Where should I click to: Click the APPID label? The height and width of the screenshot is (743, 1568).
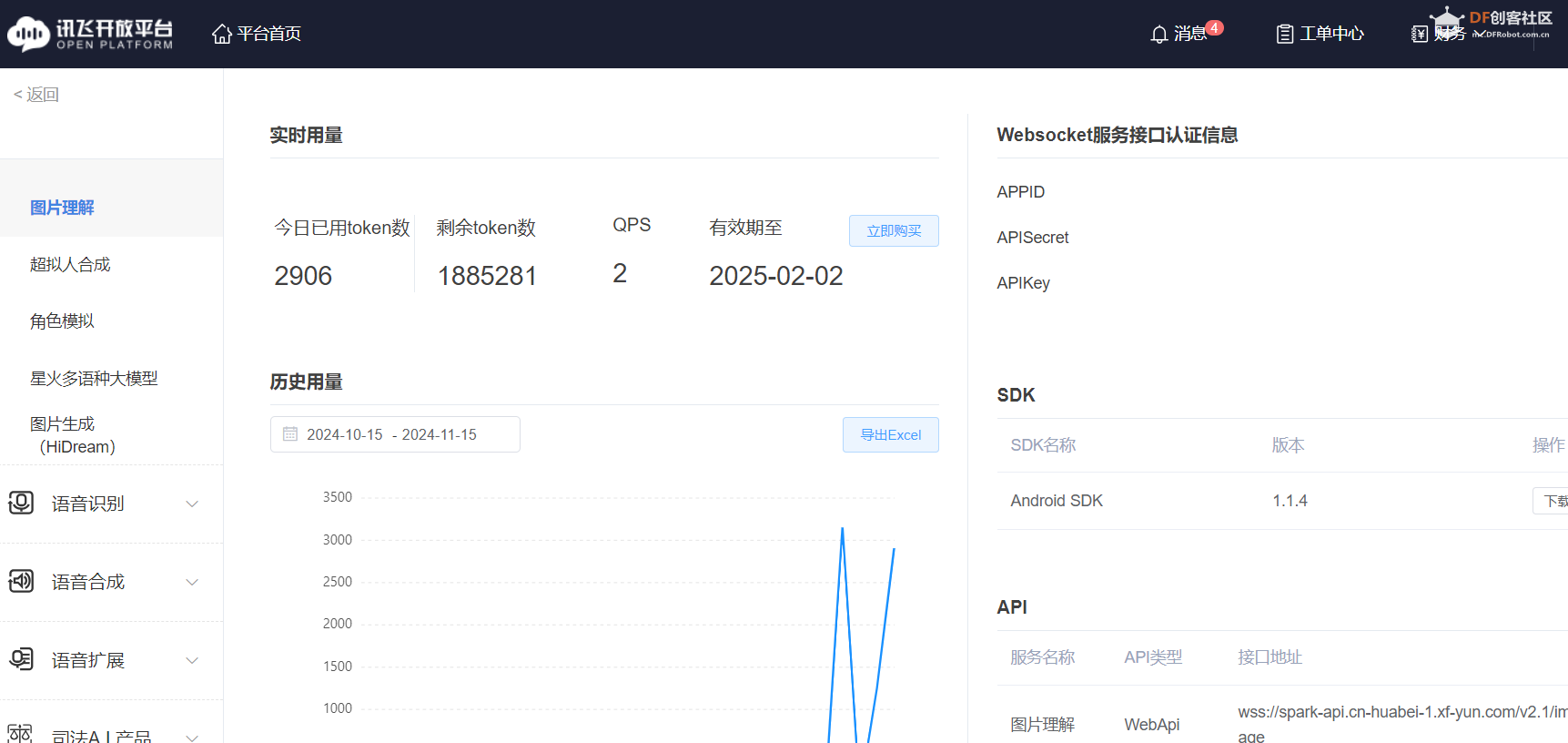tap(1020, 192)
